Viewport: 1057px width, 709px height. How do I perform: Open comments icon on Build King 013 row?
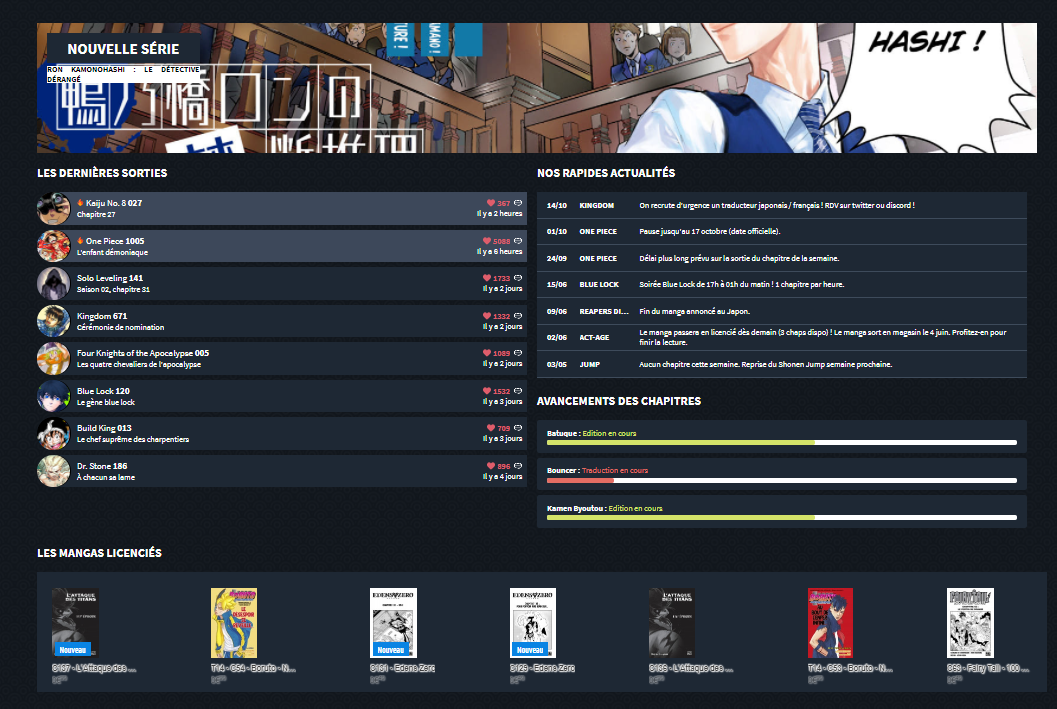(x=518, y=428)
